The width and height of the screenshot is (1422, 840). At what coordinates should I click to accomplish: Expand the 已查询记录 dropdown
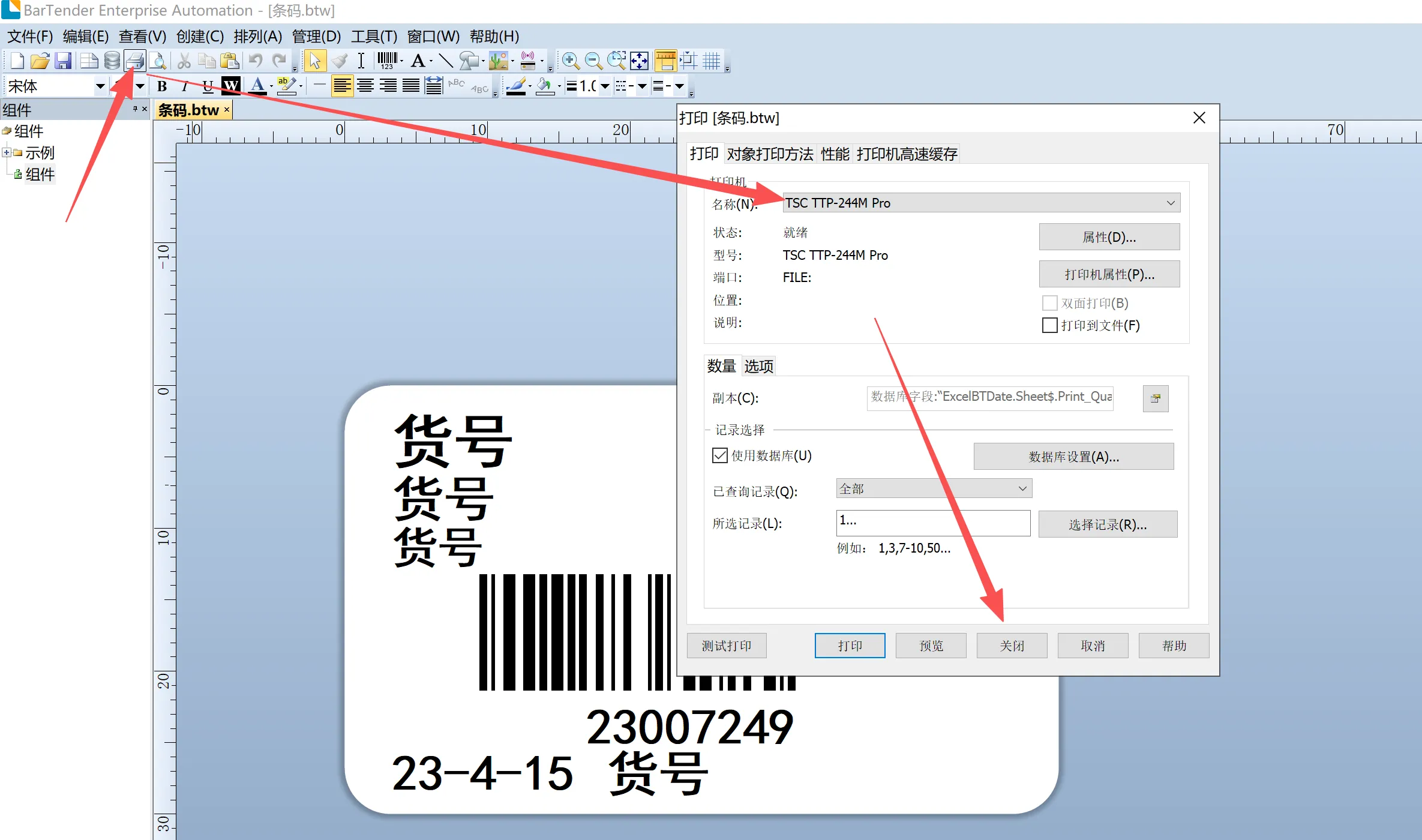tap(1022, 488)
